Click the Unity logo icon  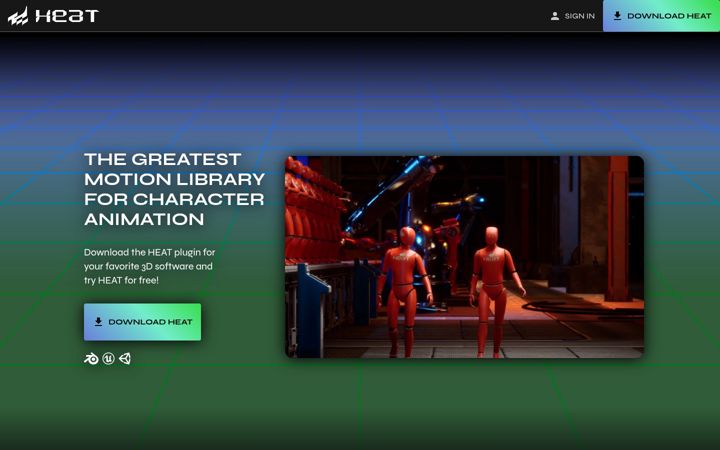(x=125, y=359)
